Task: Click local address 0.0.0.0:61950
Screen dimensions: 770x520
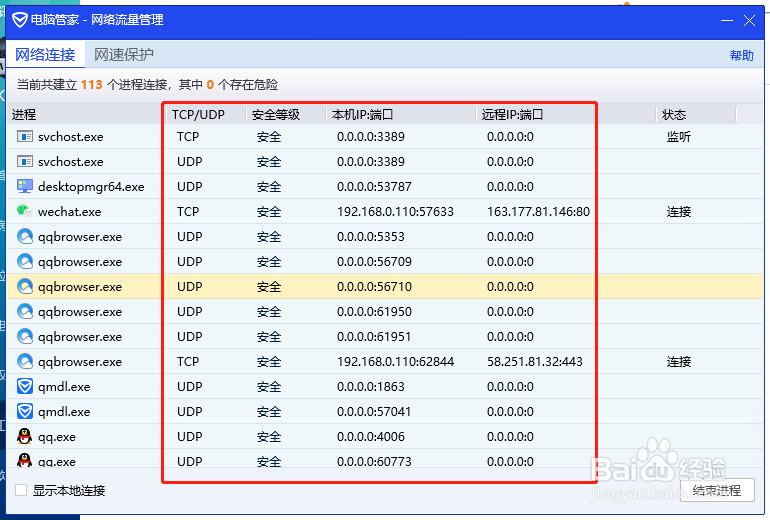Action: pyautogui.click(x=374, y=312)
